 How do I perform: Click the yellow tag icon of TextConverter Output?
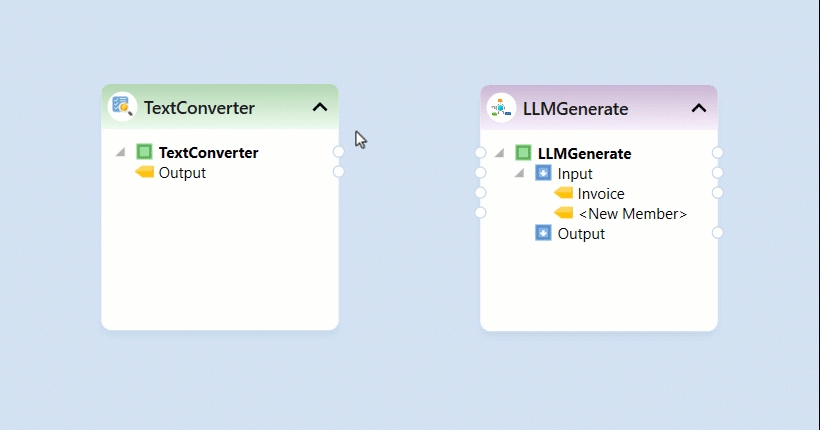pos(144,172)
